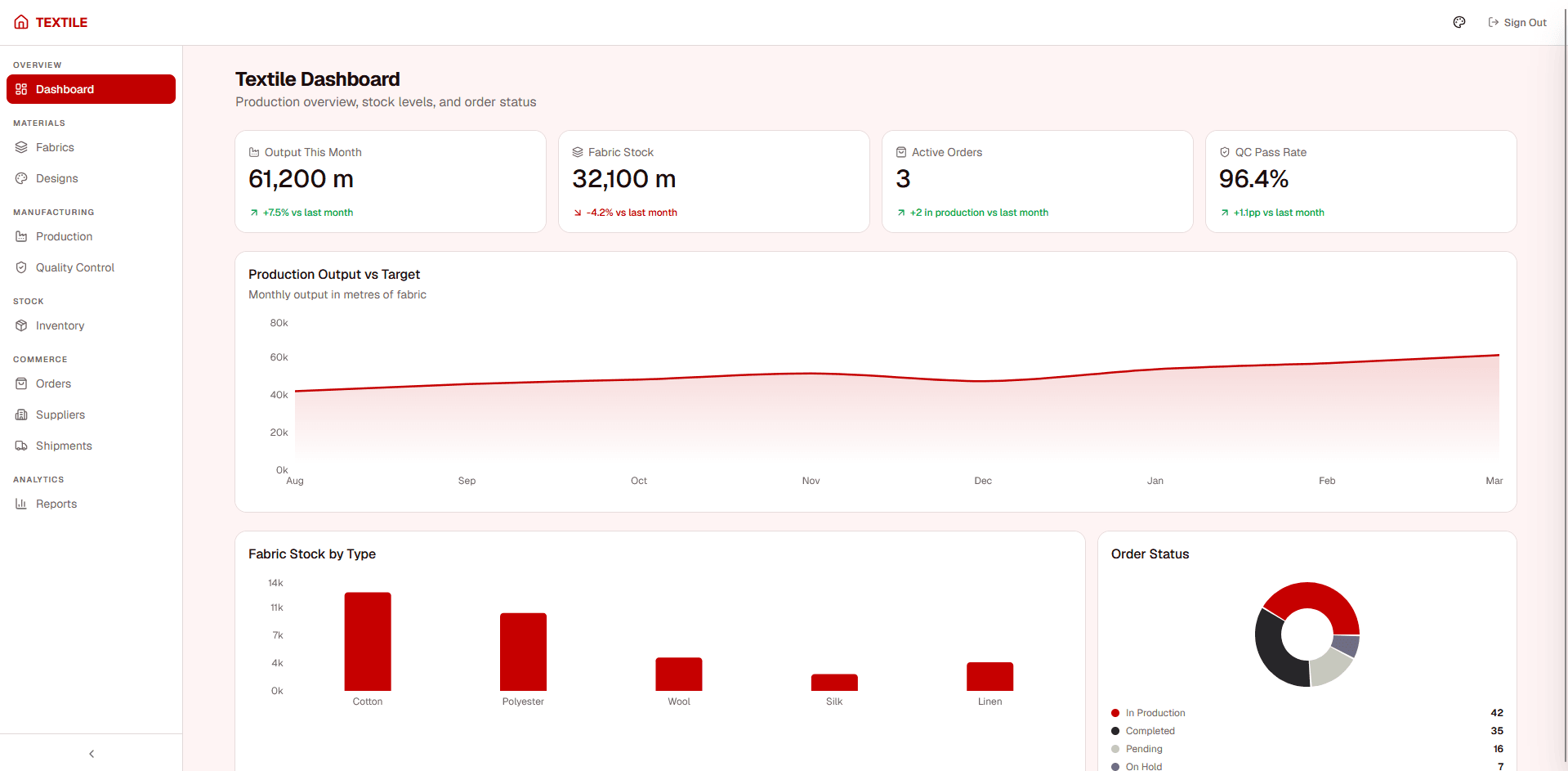Select the Linen bar
Screen dimensions: 1568x771
[x=990, y=676]
